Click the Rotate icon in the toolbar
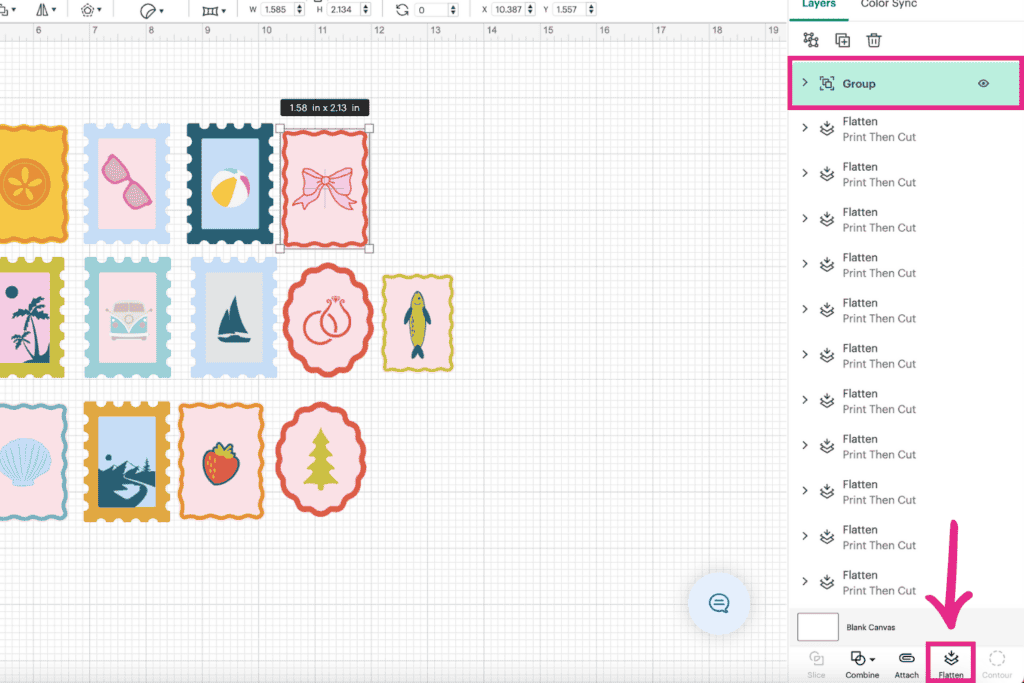1024x683 pixels. 402,10
